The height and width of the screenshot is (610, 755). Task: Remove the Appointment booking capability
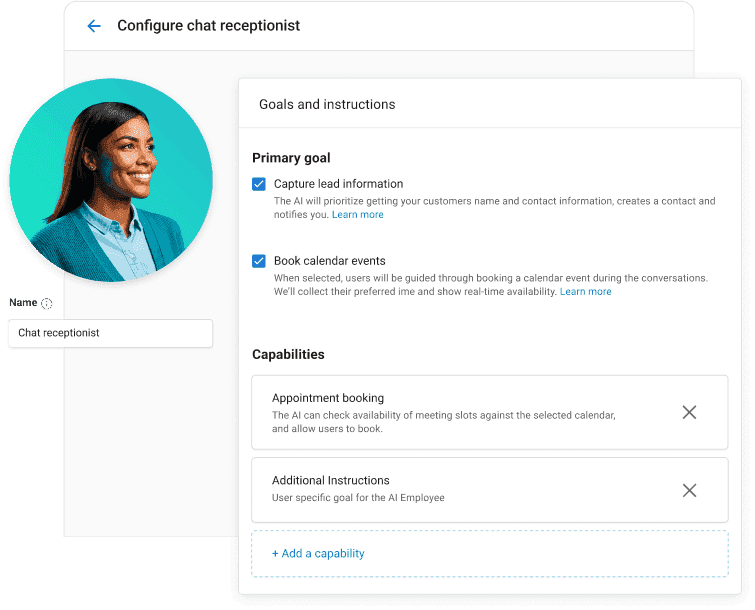689,412
